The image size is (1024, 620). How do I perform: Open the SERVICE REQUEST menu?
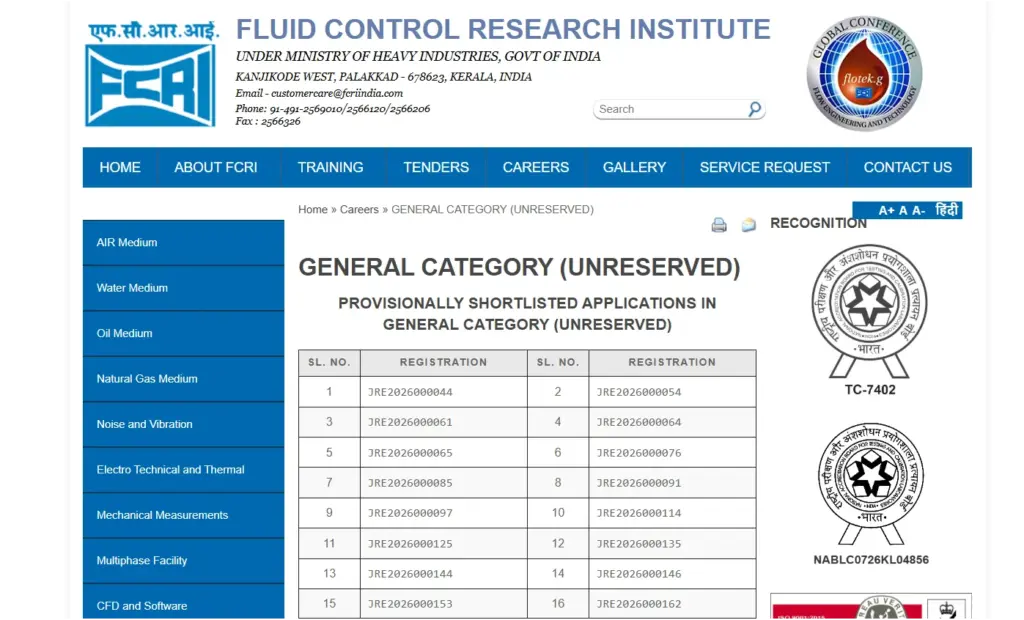765,167
